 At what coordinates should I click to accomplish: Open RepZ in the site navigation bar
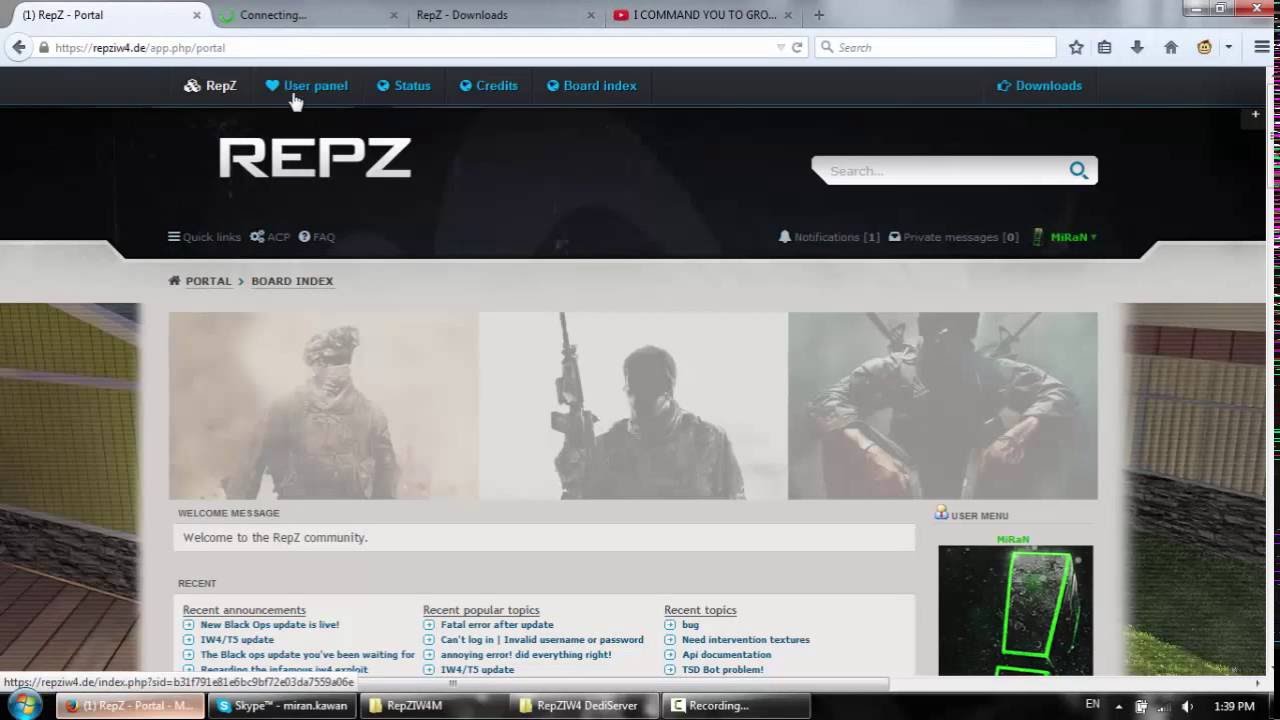coord(210,86)
